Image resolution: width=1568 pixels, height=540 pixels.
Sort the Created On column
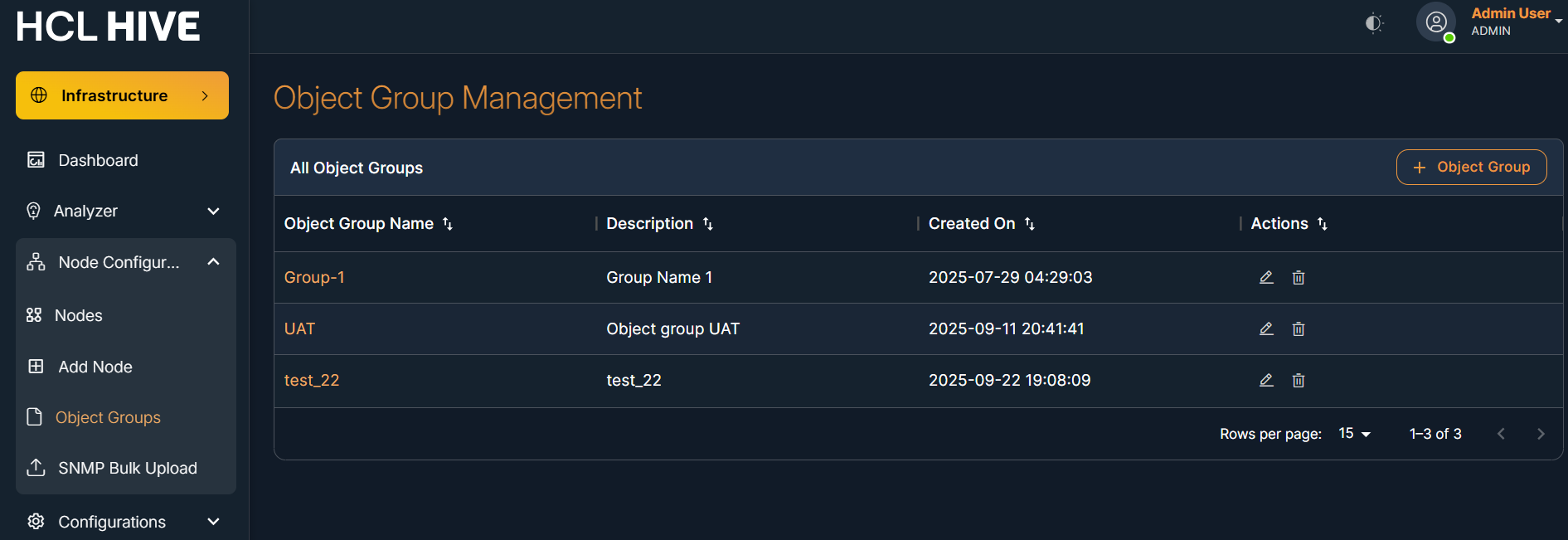click(x=1030, y=224)
